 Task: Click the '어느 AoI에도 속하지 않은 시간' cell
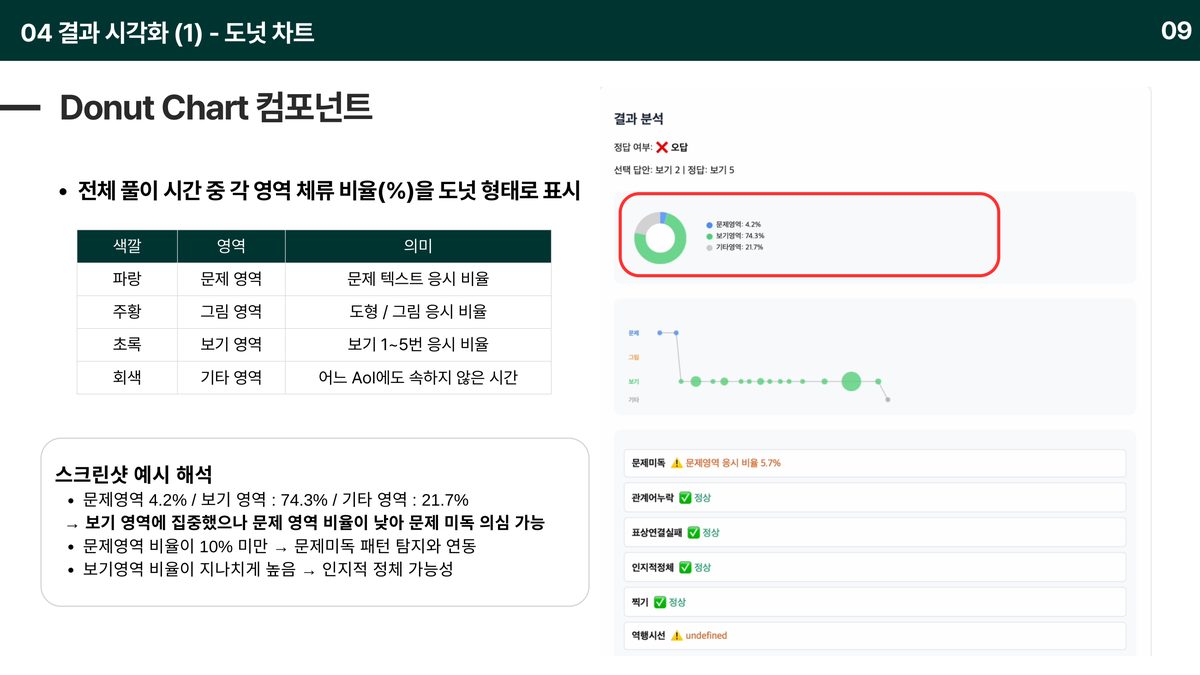coord(418,377)
